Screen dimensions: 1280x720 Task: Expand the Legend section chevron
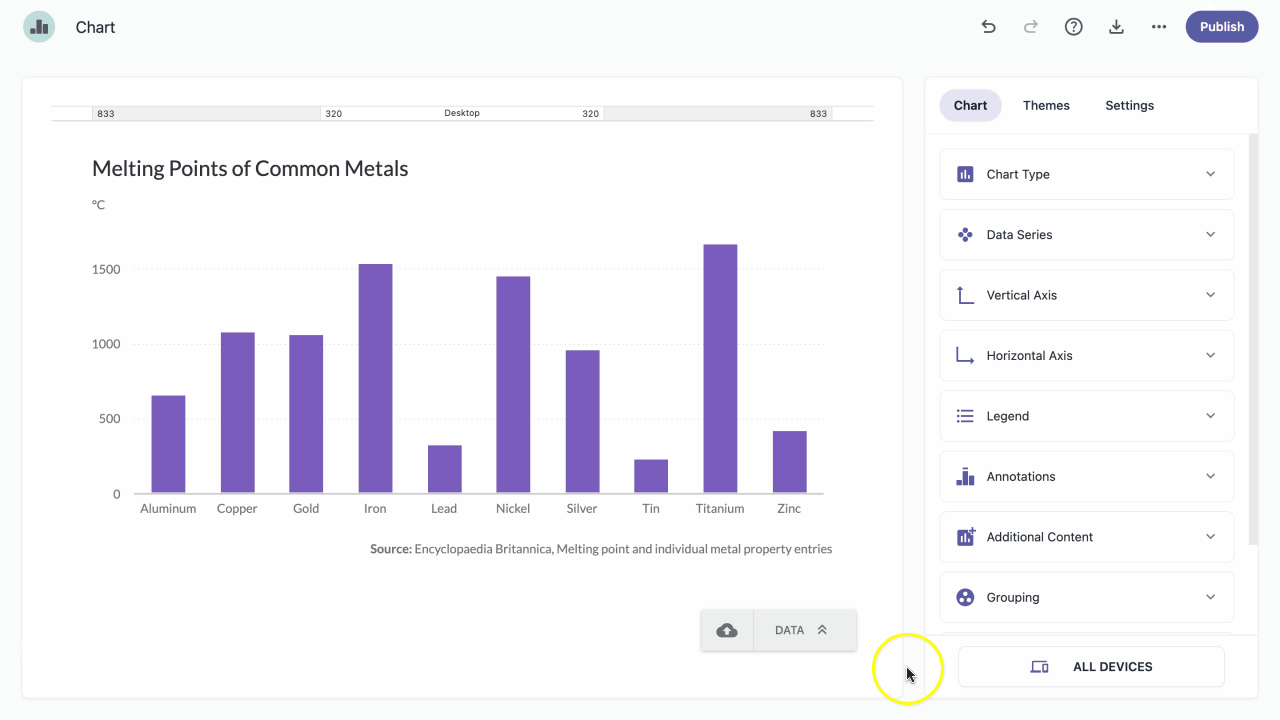point(1210,416)
